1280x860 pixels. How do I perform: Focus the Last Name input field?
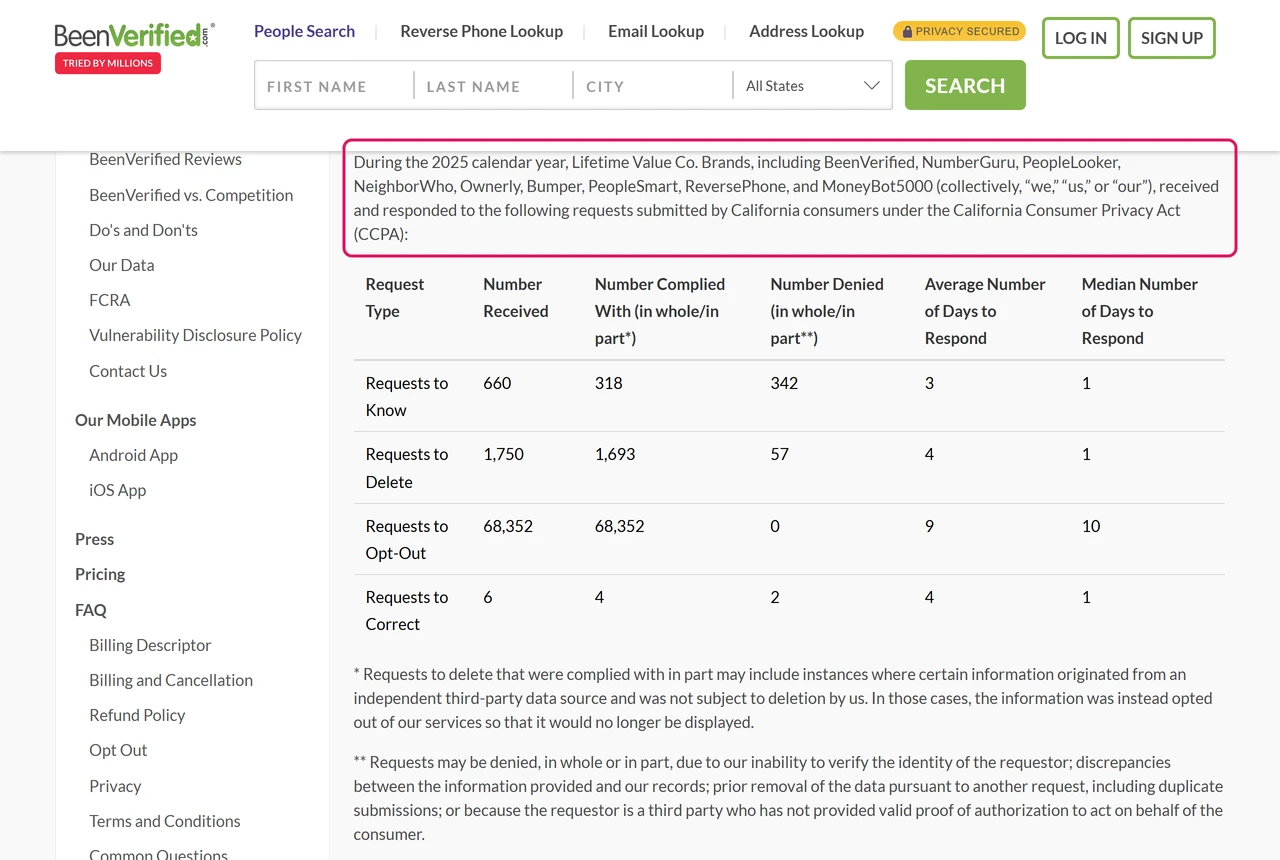click(x=494, y=86)
